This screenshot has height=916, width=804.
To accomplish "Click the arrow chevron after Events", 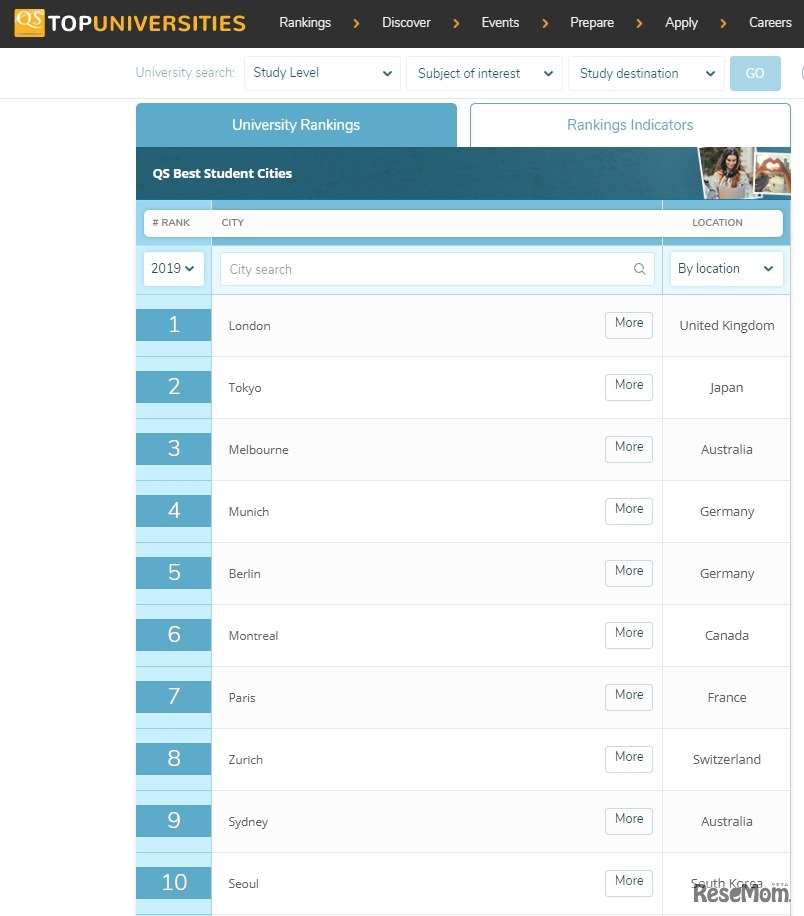I will pos(545,23).
